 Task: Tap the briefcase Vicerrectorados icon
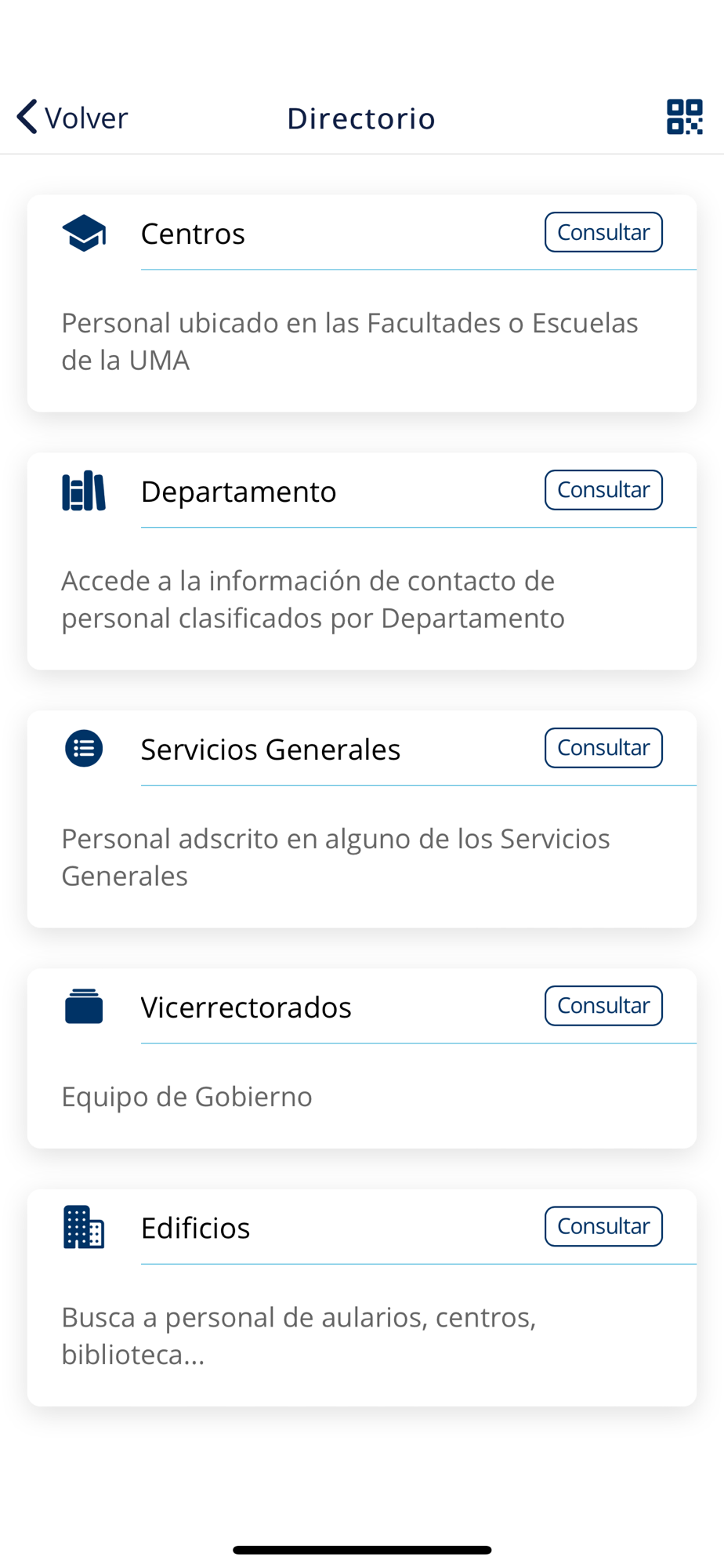point(84,1007)
